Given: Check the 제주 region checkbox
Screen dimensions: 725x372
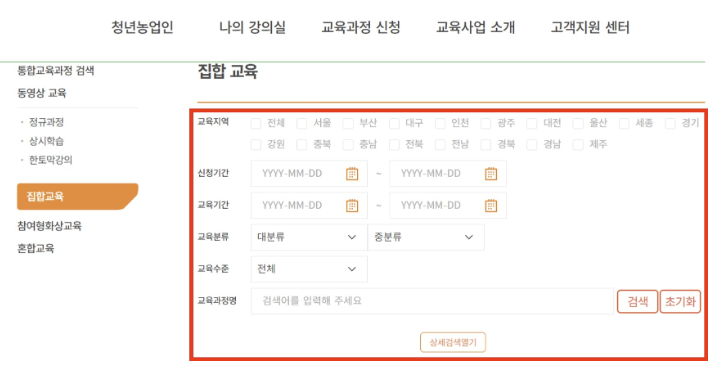Looking at the screenshot, I should pos(578,145).
